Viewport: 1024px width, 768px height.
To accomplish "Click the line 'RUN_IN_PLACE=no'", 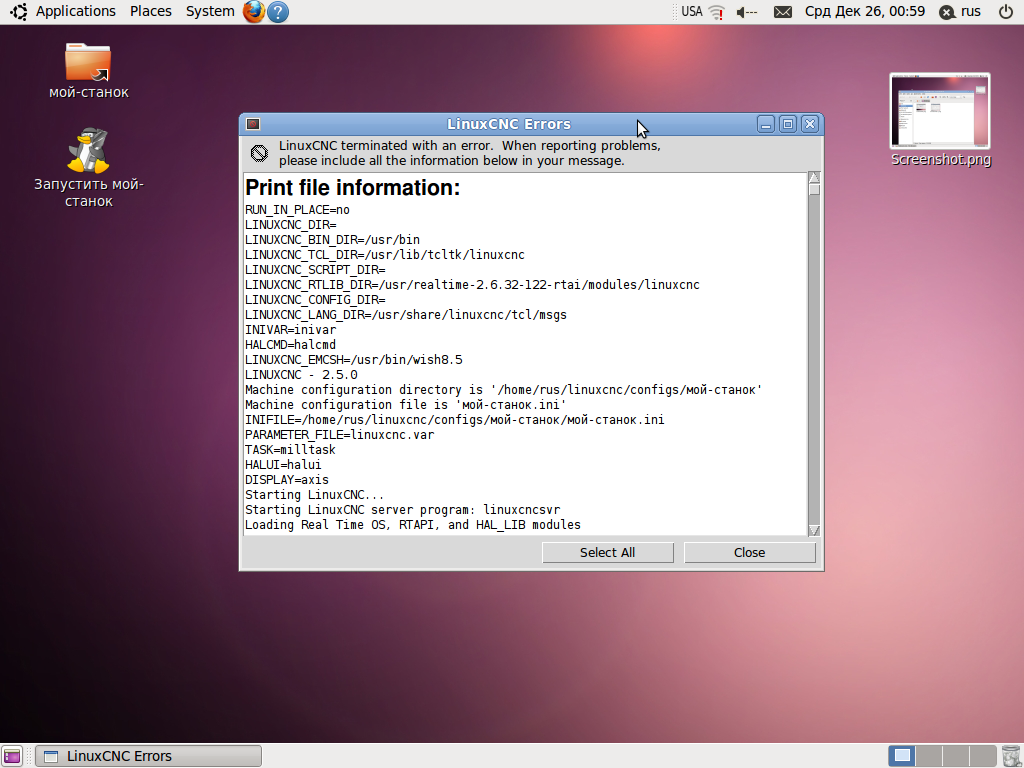I will point(297,210).
